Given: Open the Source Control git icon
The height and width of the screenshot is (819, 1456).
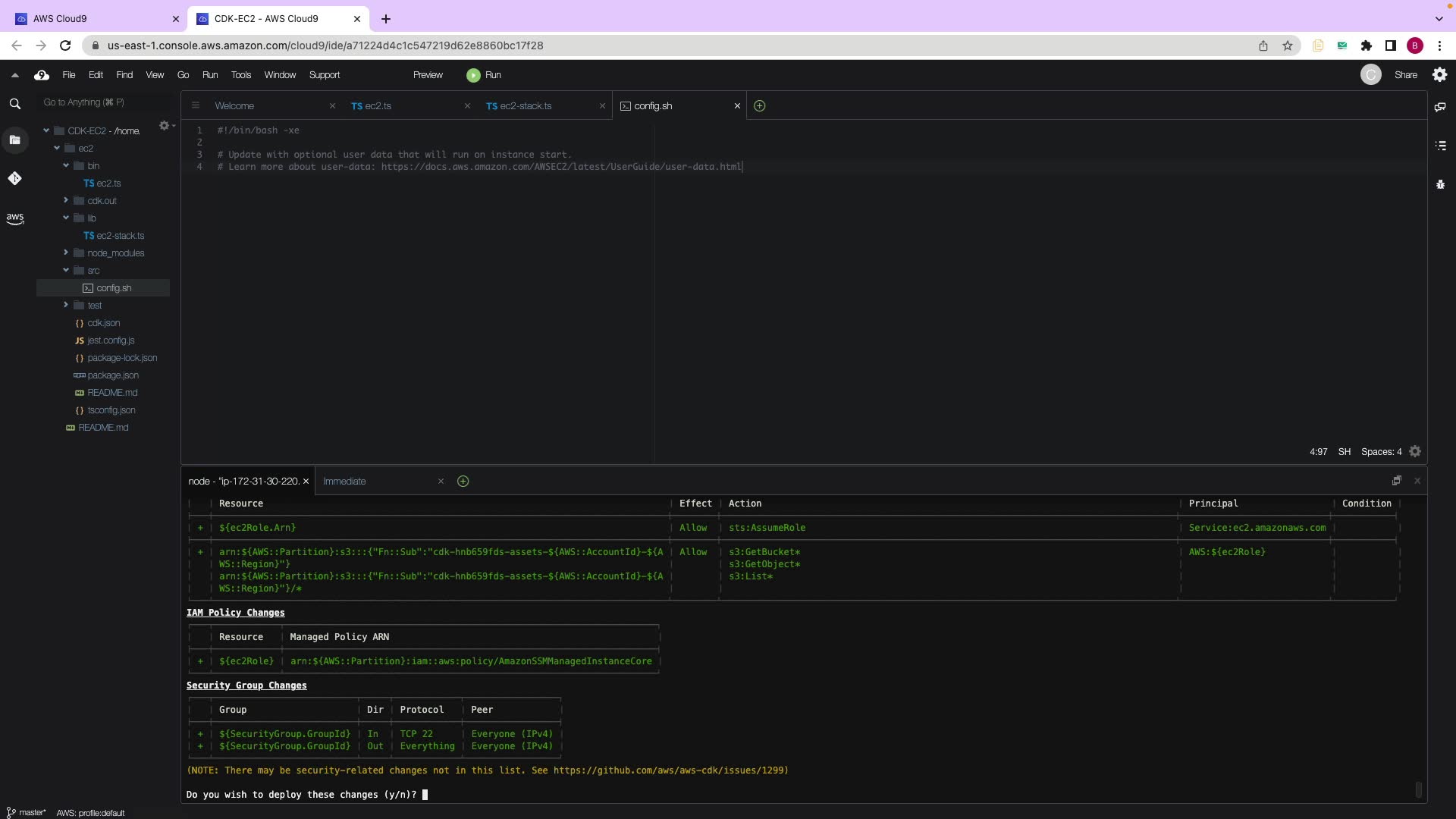Looking at the screenshot, I should tap(14, 178).
